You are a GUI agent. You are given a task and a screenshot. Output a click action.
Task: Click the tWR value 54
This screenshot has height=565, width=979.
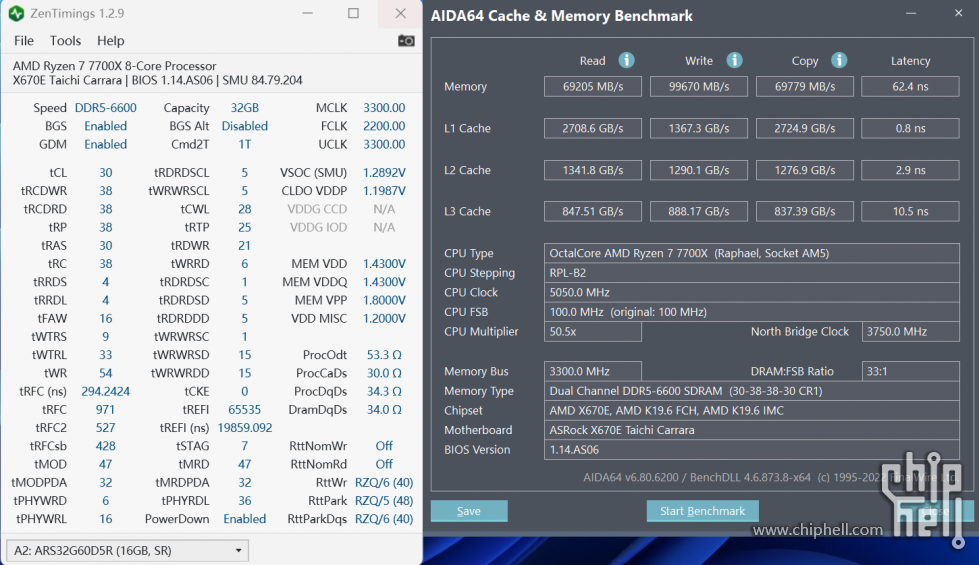(x=106, y=373)
